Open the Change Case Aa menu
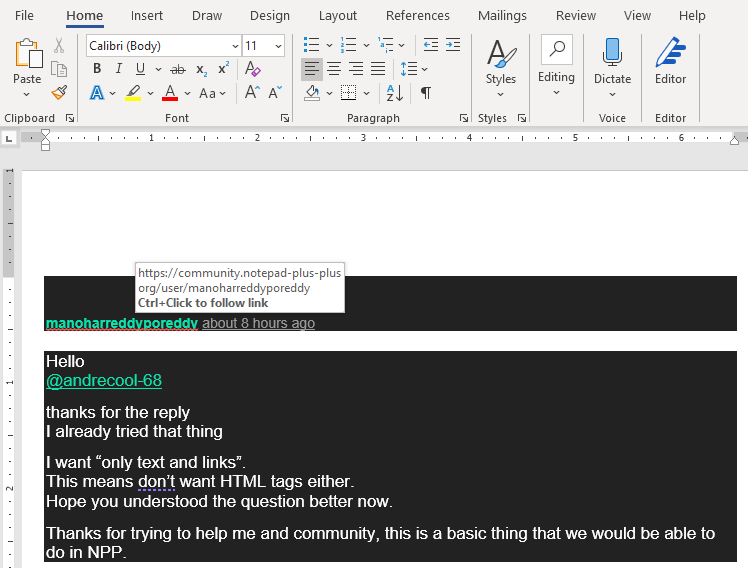748x568 pixels. (212, 93)
